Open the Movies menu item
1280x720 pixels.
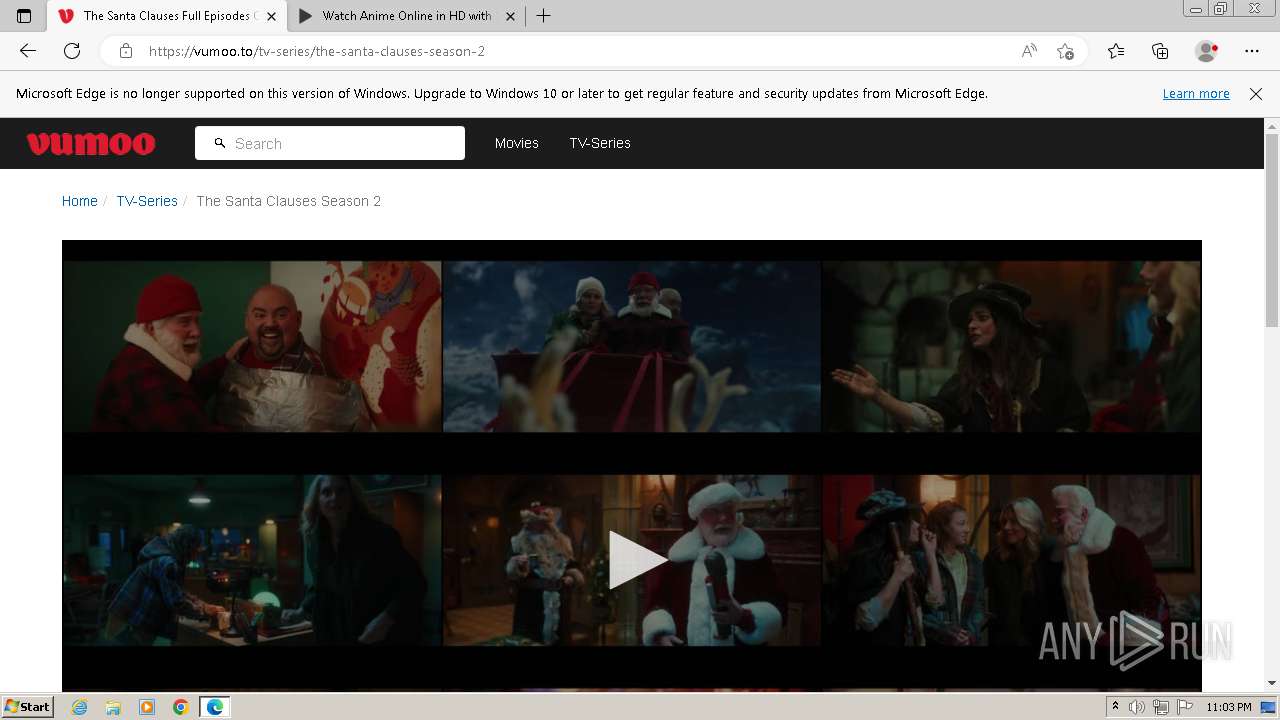tap(517, 143)
